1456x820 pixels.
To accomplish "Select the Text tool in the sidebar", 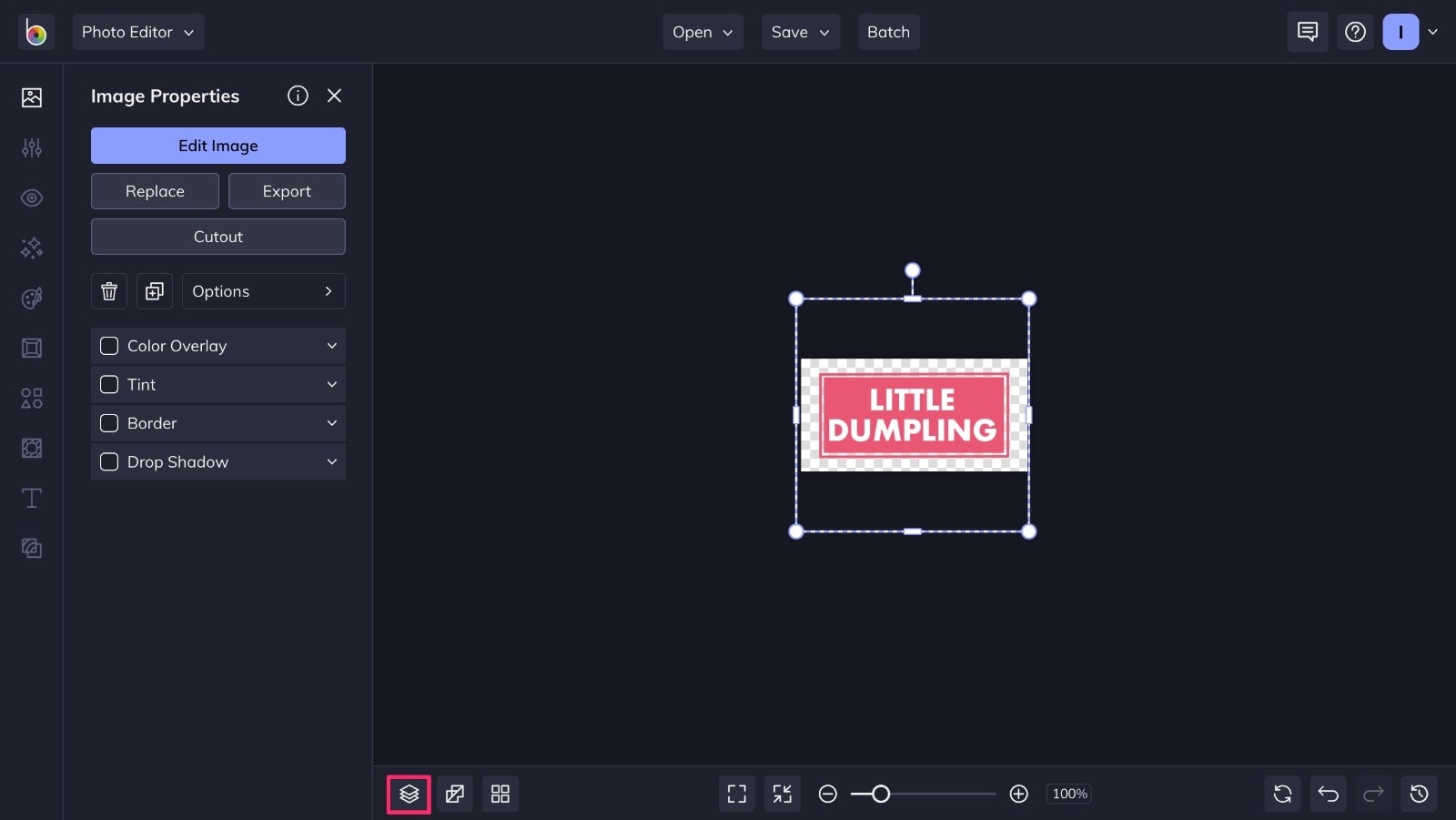I will click(31, 498).
